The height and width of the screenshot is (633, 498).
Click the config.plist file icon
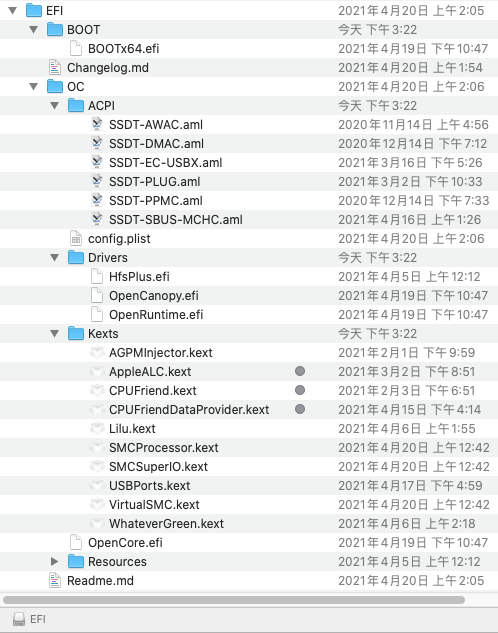point(76,239)
